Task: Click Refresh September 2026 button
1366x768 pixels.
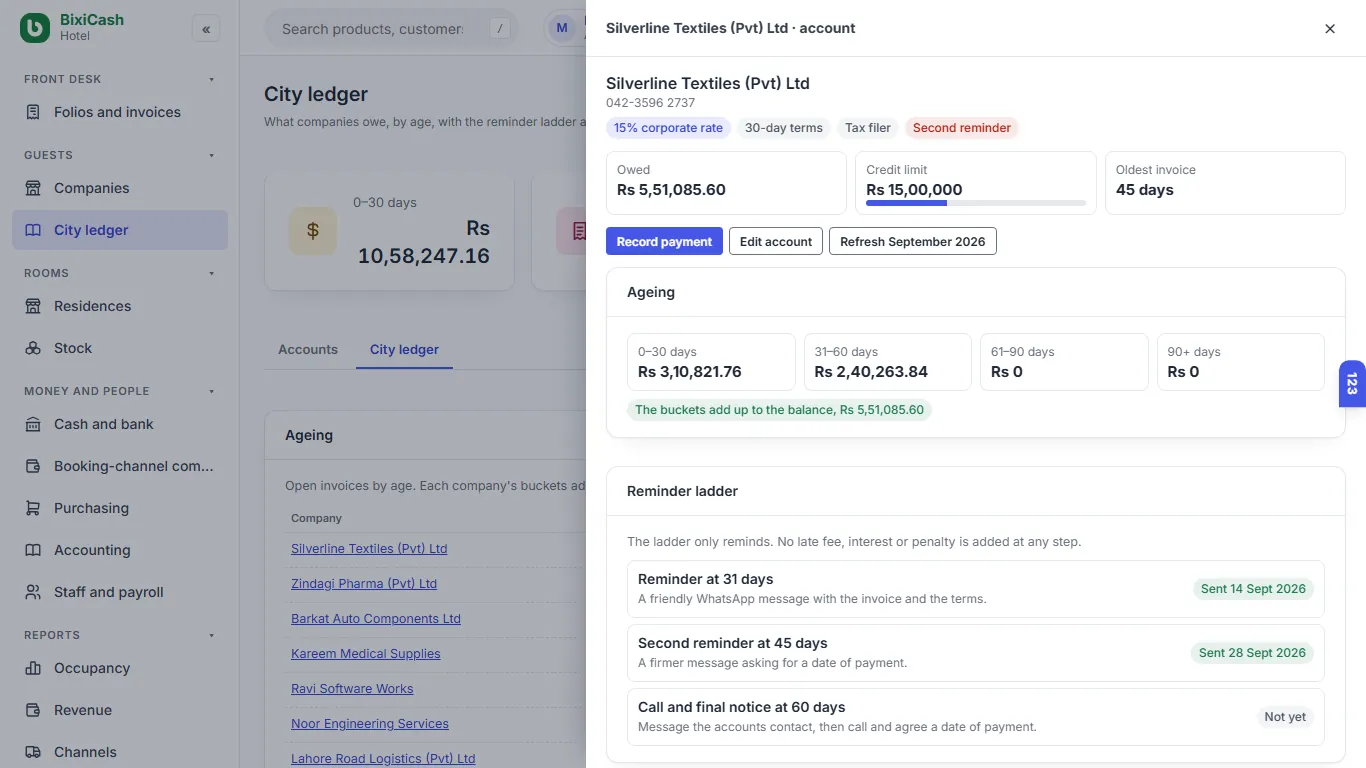Action: (913, 241)
